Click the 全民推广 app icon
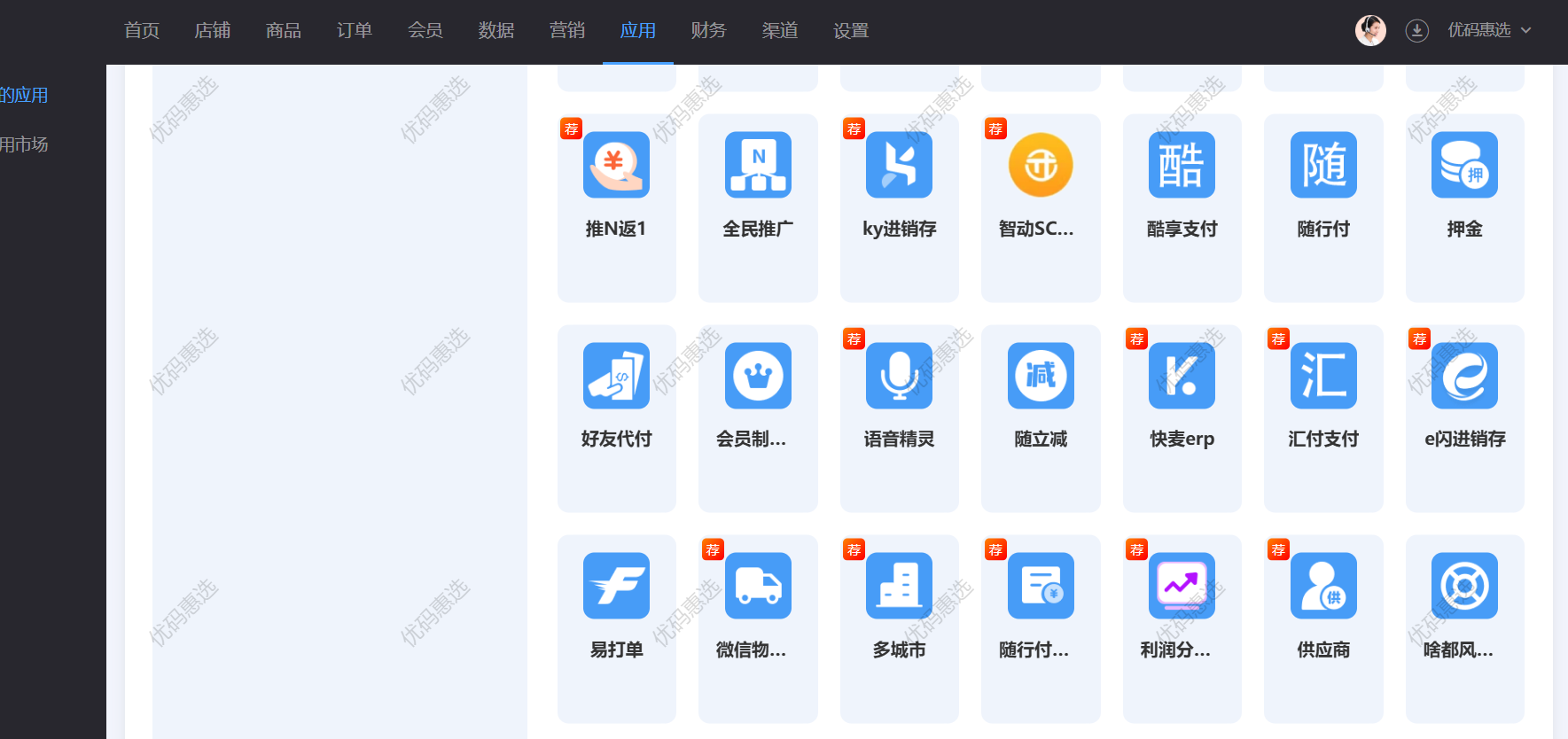This screenshot has width=1568, height=739. [x=758, y=165]
